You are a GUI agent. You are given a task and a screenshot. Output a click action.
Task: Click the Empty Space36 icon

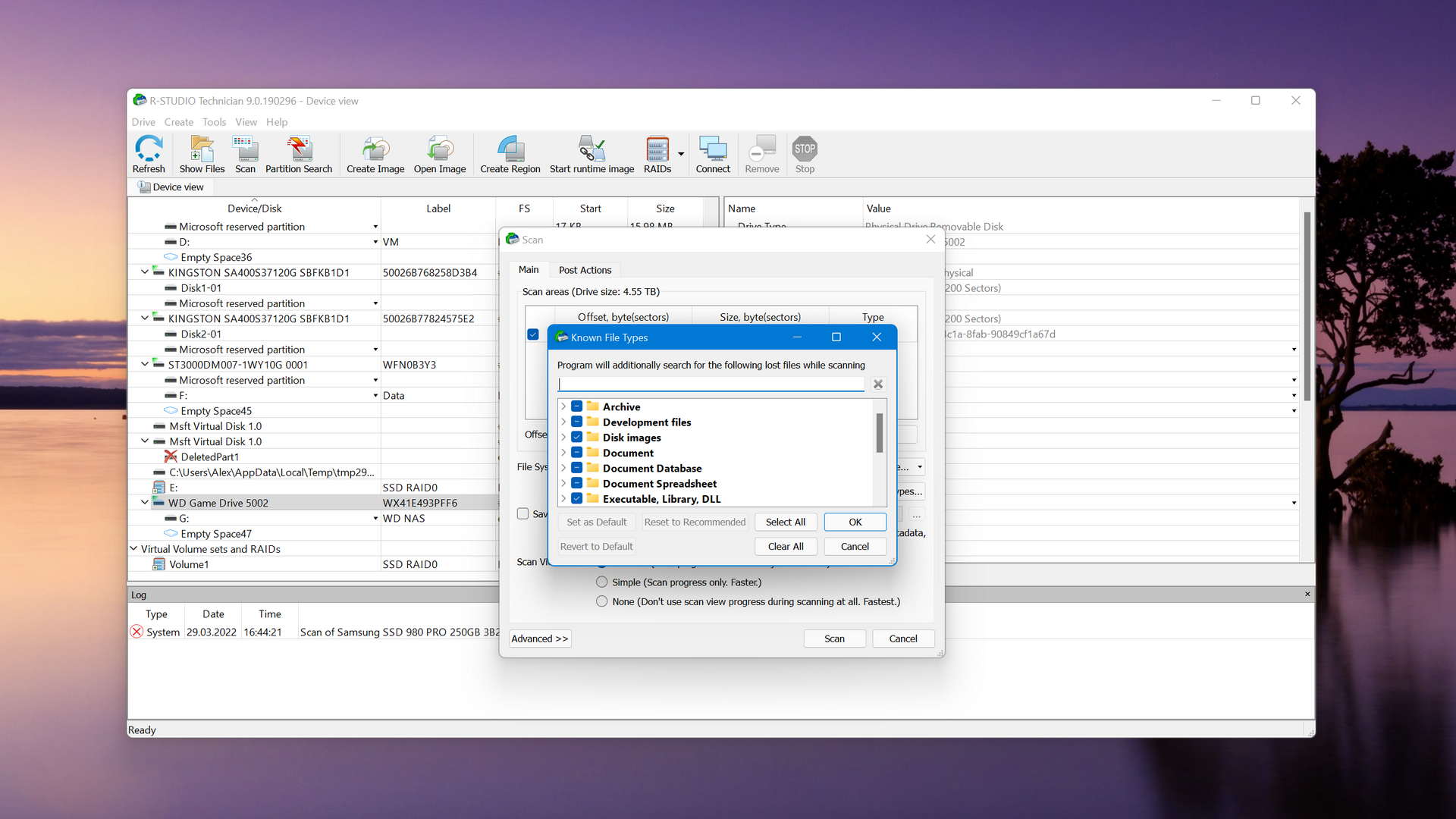tap(171, 257)
